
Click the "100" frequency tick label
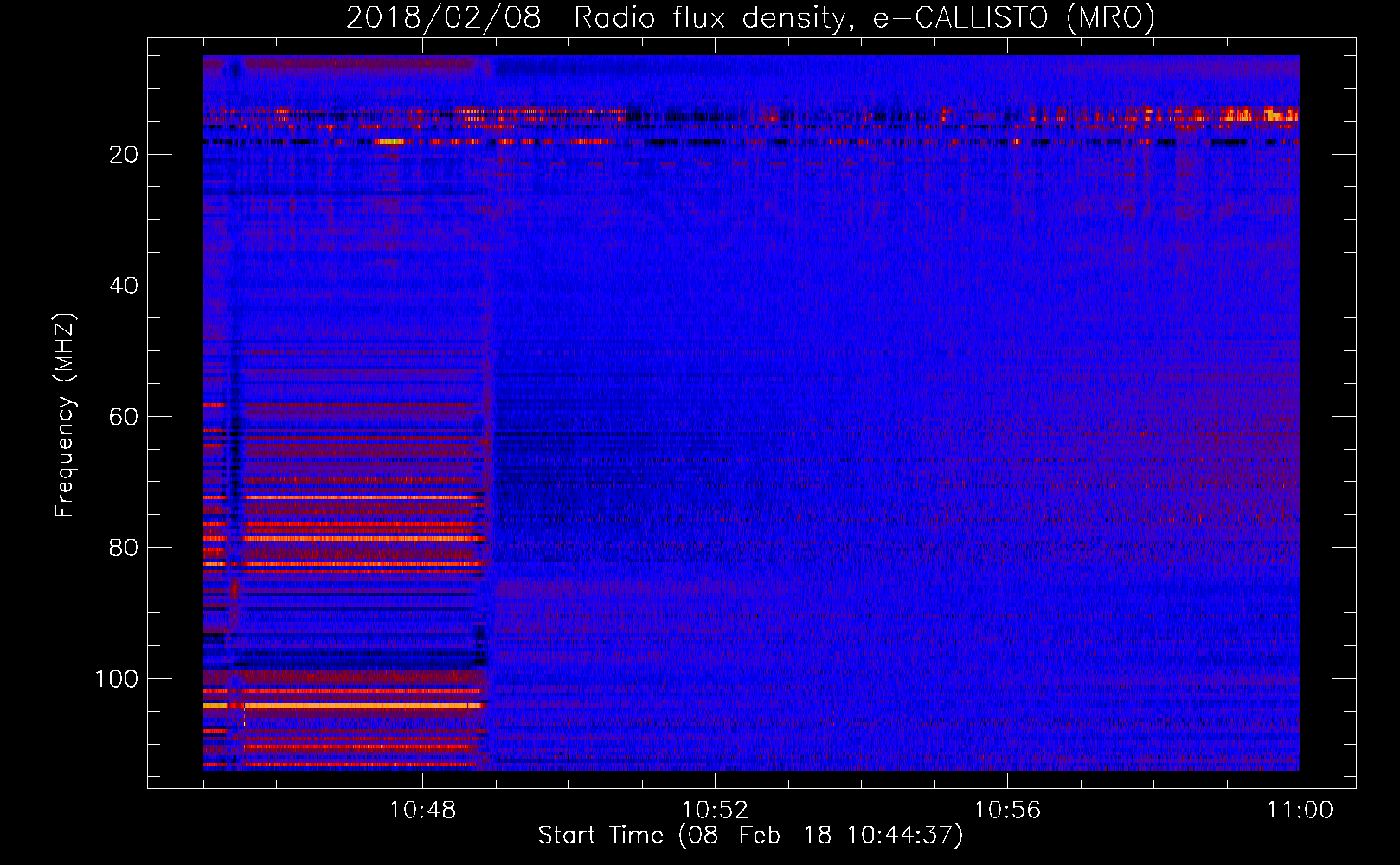coord(117,679)
